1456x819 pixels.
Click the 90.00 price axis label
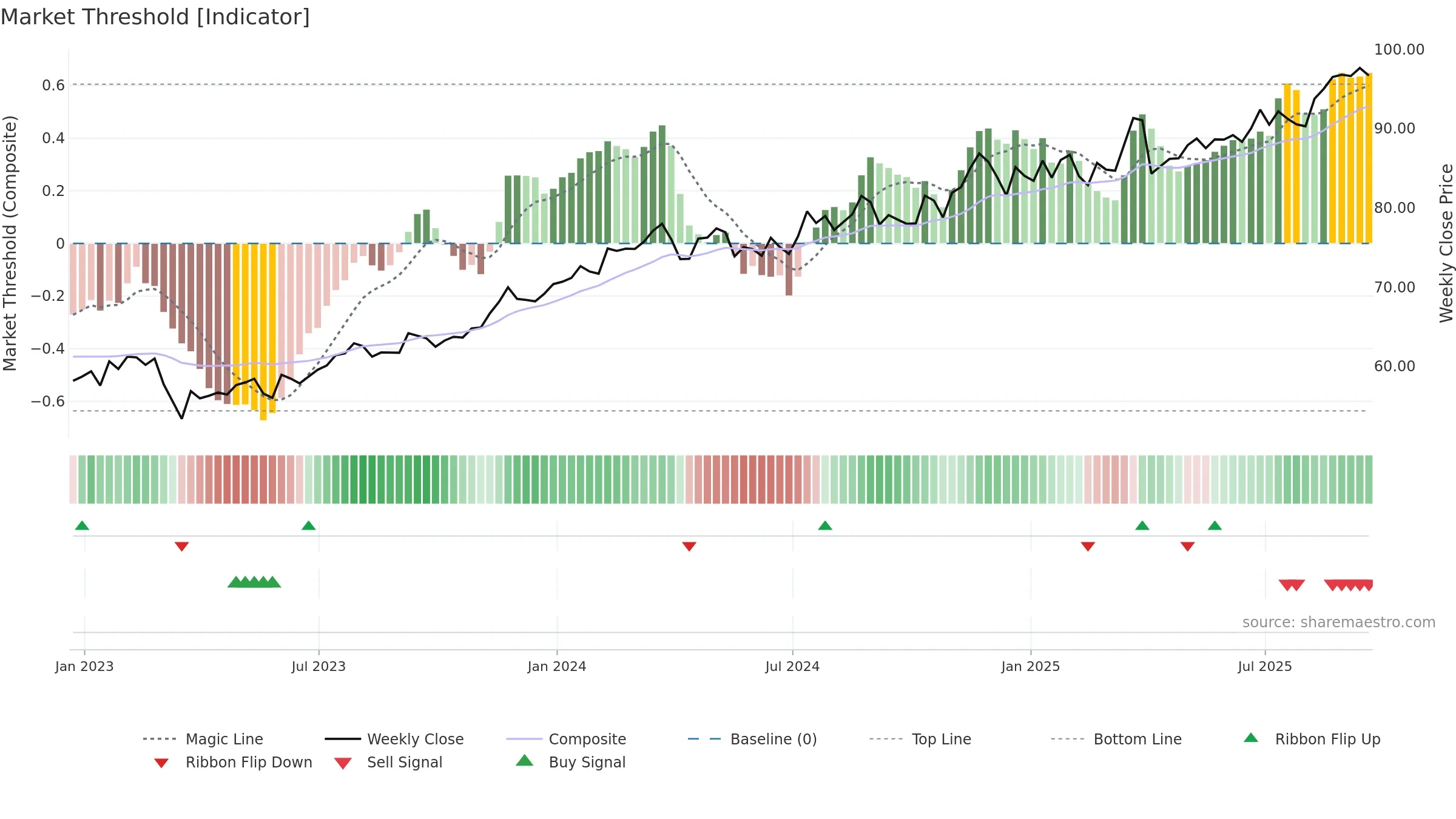[1395, 128]
